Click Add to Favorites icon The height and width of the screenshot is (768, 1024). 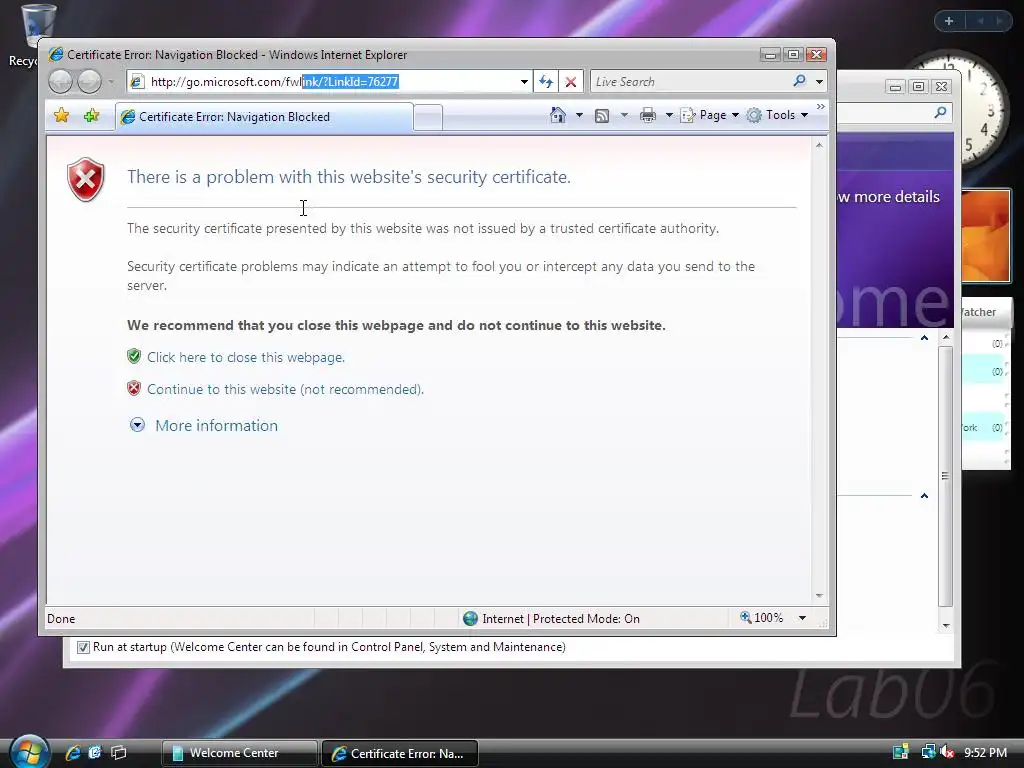pyautogui.click(x=91, y=116)
